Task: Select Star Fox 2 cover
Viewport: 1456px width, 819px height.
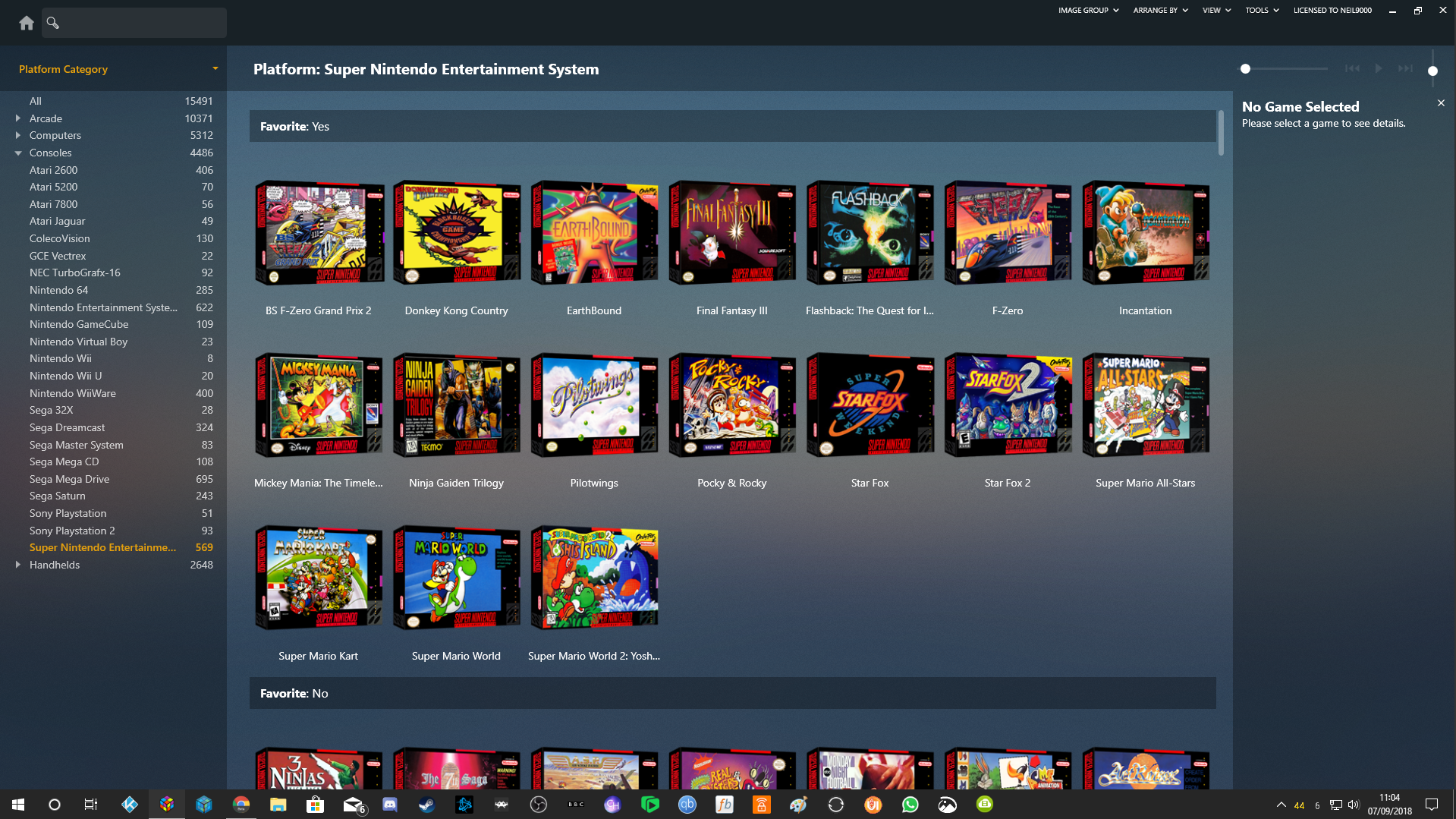Action: tap(1008, 405)
